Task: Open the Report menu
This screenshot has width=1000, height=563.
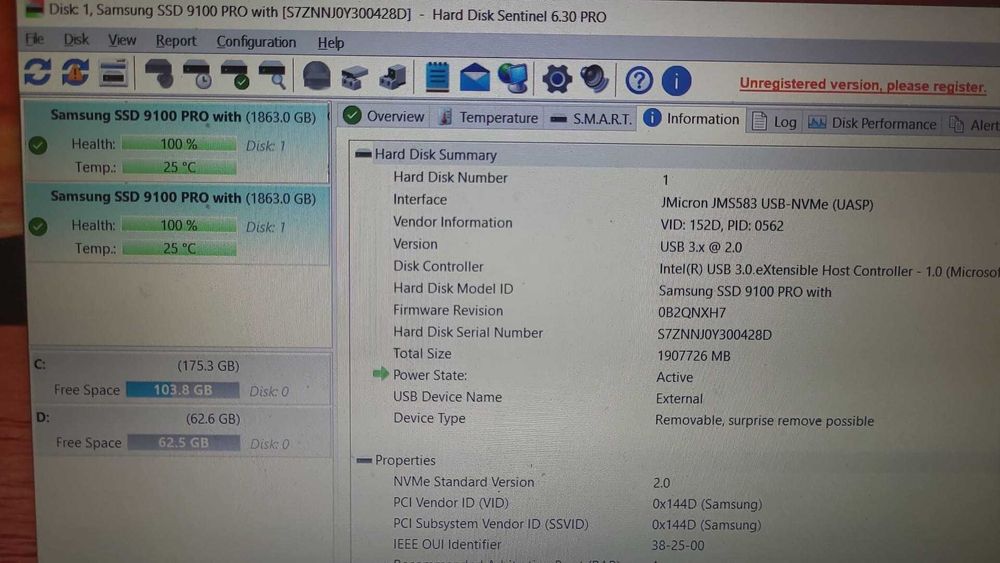Action: tap(176, 41)
